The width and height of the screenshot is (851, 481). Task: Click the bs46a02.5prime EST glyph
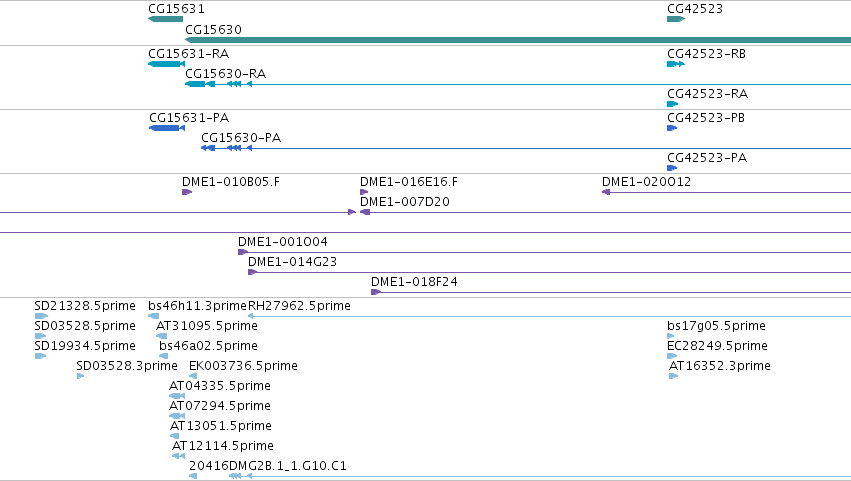(163, 356)
